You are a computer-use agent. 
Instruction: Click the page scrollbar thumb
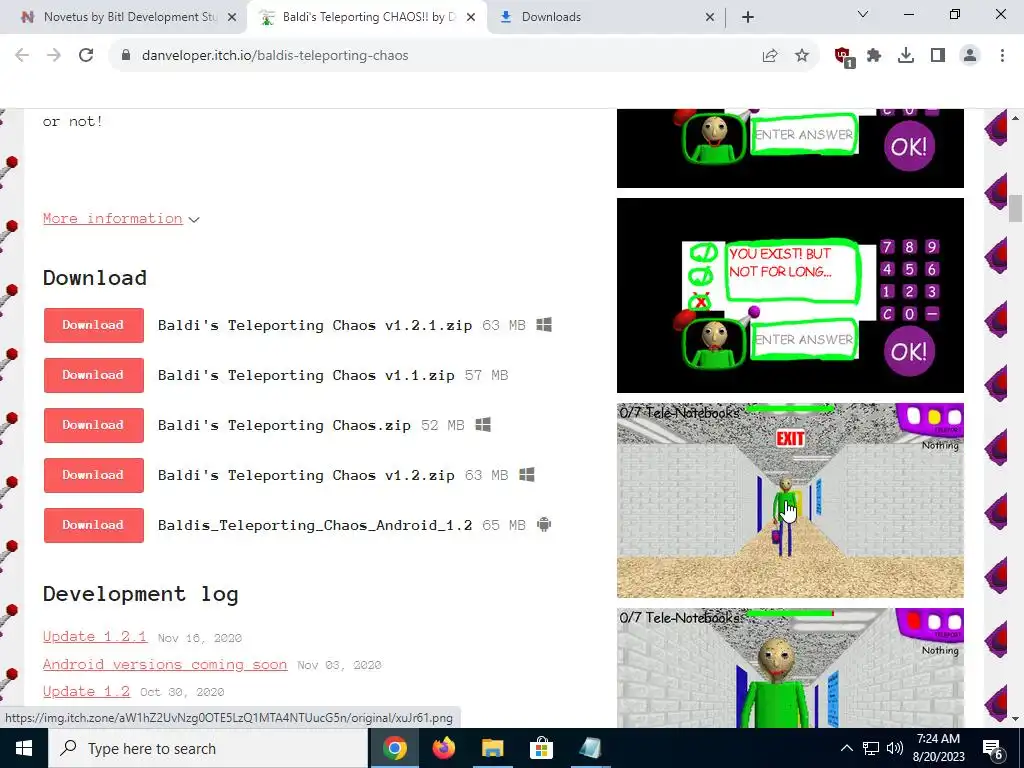pyautogui.click(x=1015, y=209)
